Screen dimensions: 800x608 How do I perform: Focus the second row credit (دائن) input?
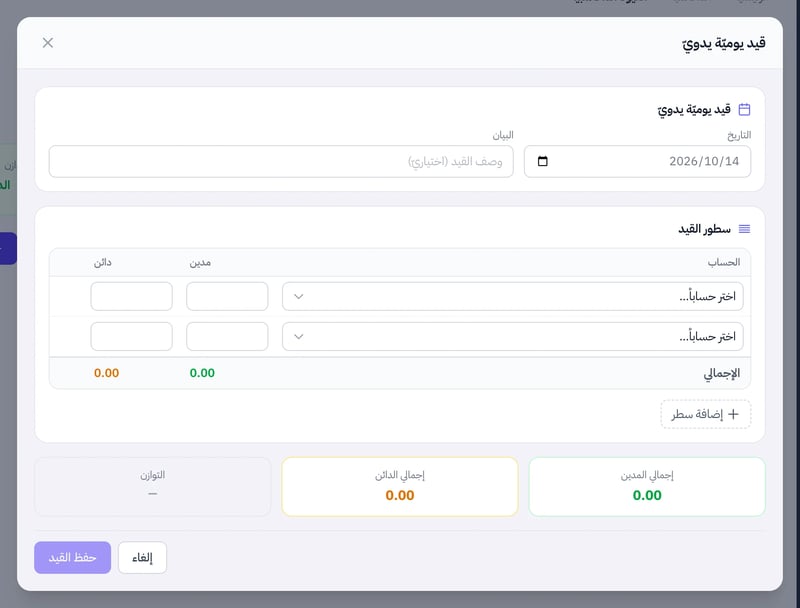[132, 337]
